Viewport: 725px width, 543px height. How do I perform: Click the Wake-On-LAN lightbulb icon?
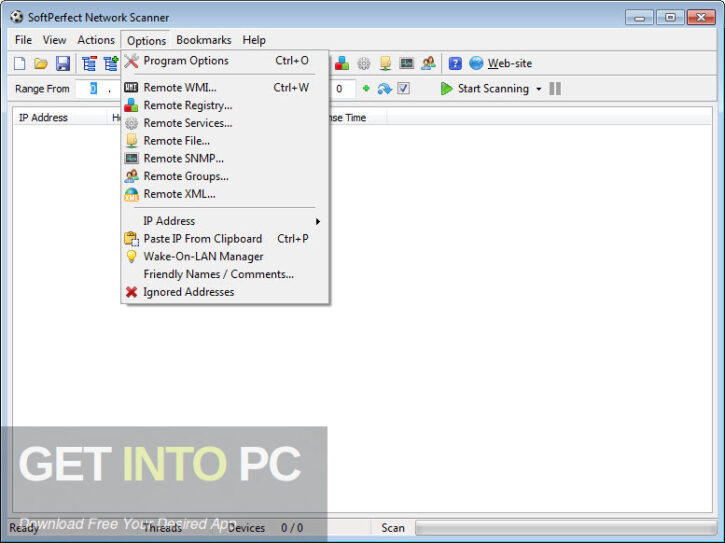(131, 256)
